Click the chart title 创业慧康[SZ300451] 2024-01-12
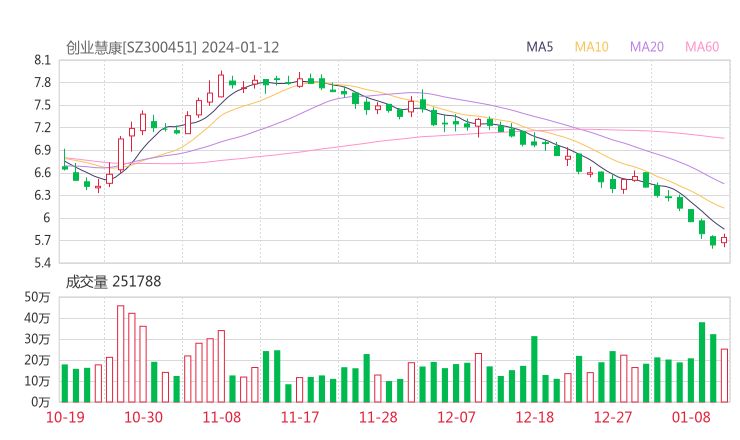This screenshot has width=740, height=440. click(x=172, y=48)
